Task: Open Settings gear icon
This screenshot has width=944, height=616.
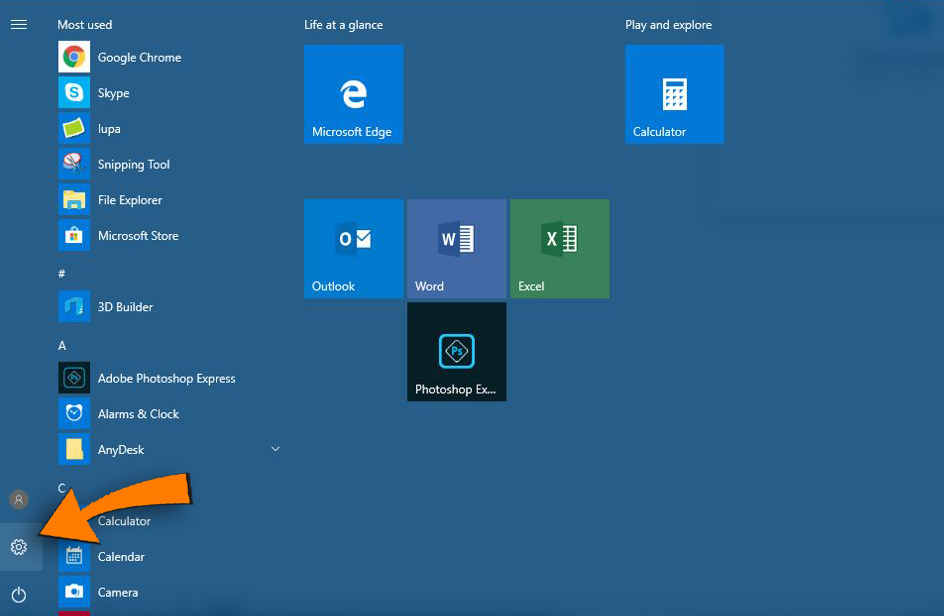Action: point(19,547)
